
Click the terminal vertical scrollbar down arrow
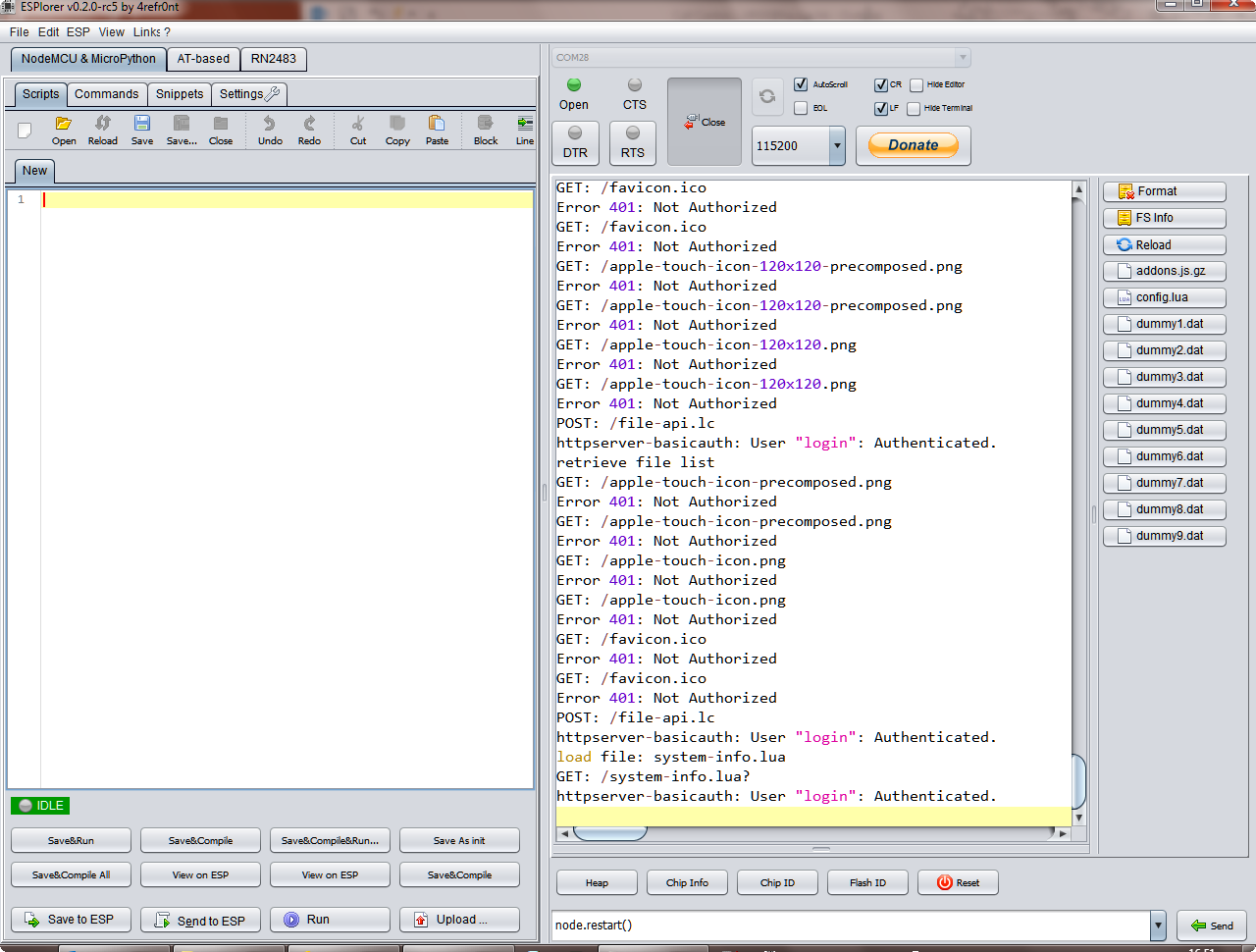[x=1078, y=818]
